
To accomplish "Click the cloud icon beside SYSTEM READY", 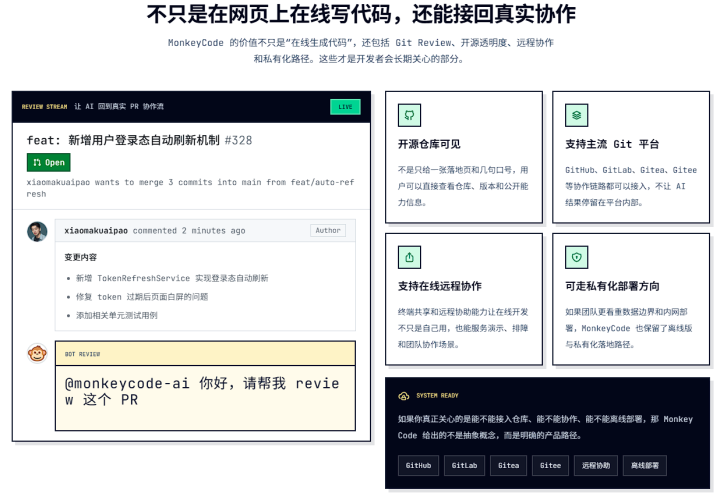I will [403, 395].
